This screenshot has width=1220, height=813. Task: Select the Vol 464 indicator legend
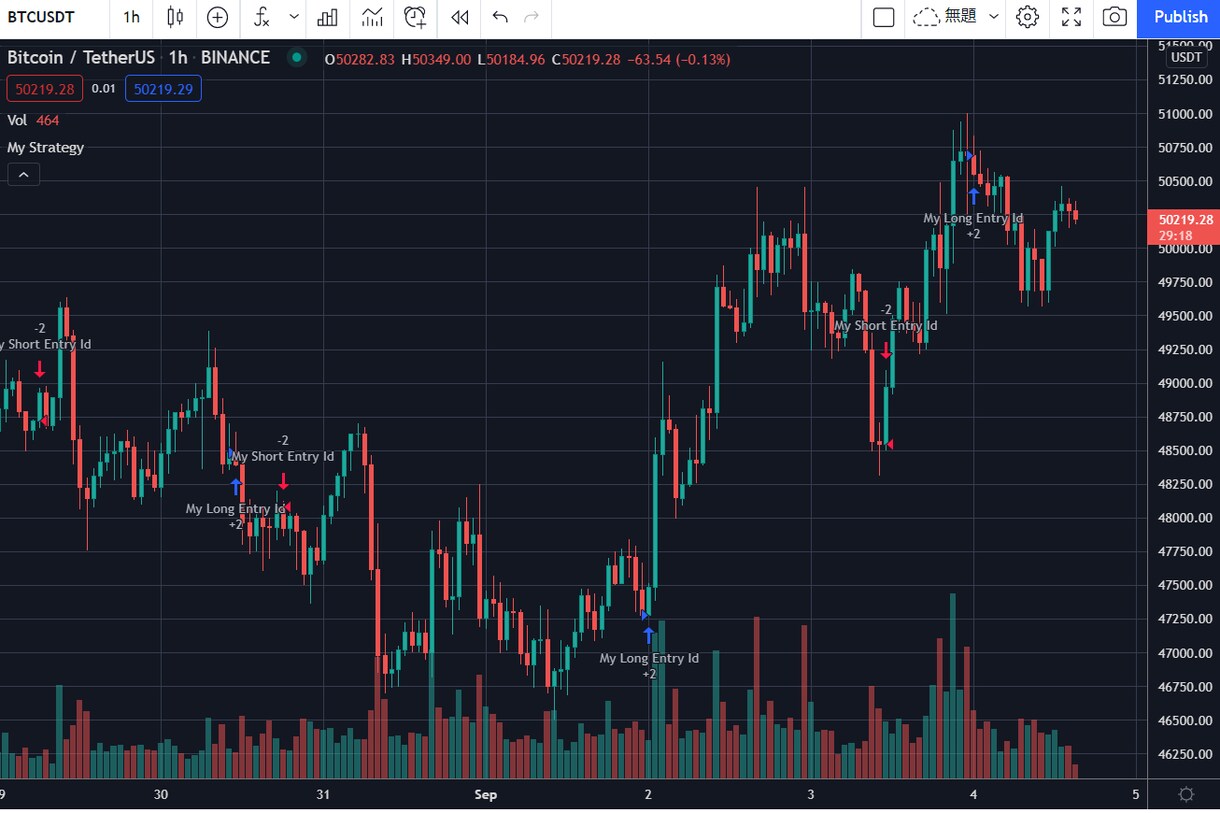tap(33, 120)
